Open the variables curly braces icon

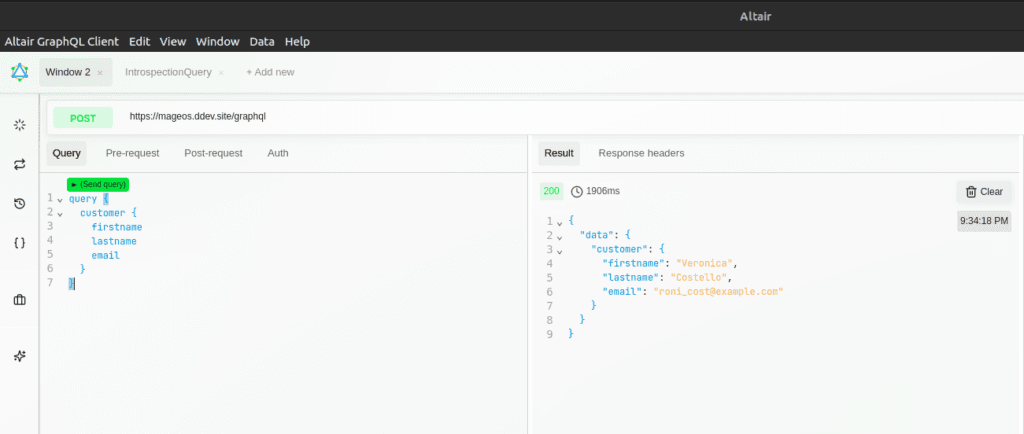[20, 243]
